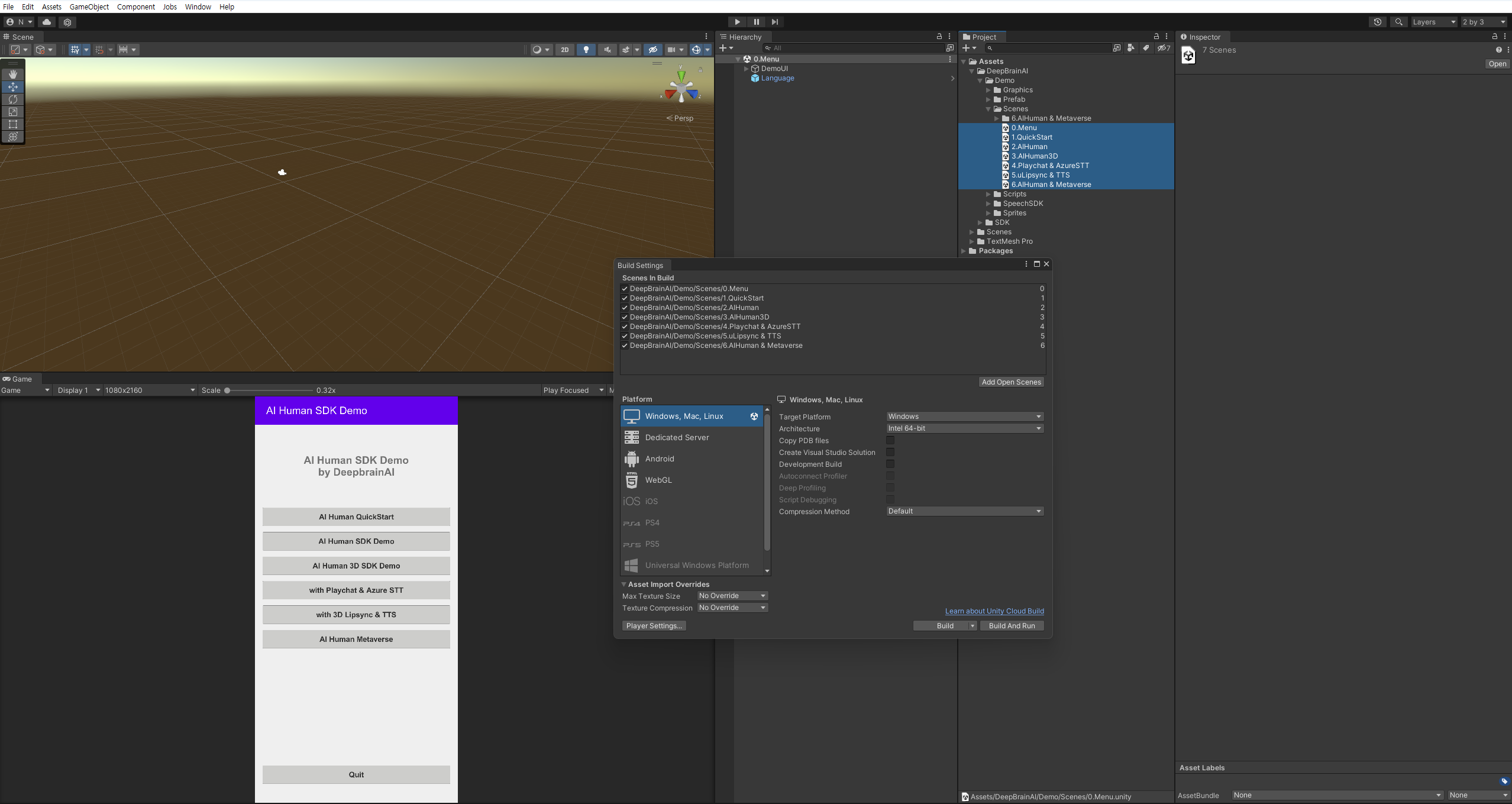Toggle 2D view mode in Scene

(x=565, y=50)
